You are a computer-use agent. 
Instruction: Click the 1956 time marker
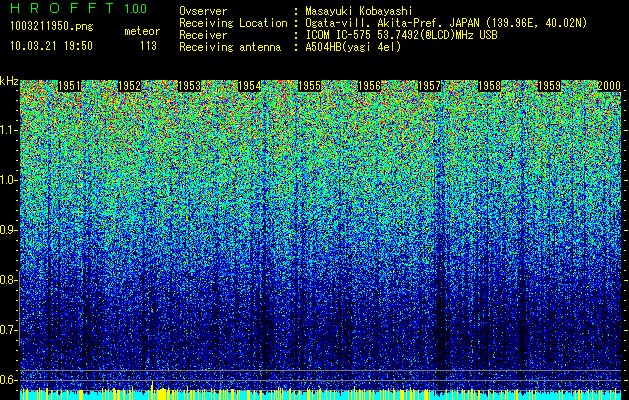tap(369, 86)
